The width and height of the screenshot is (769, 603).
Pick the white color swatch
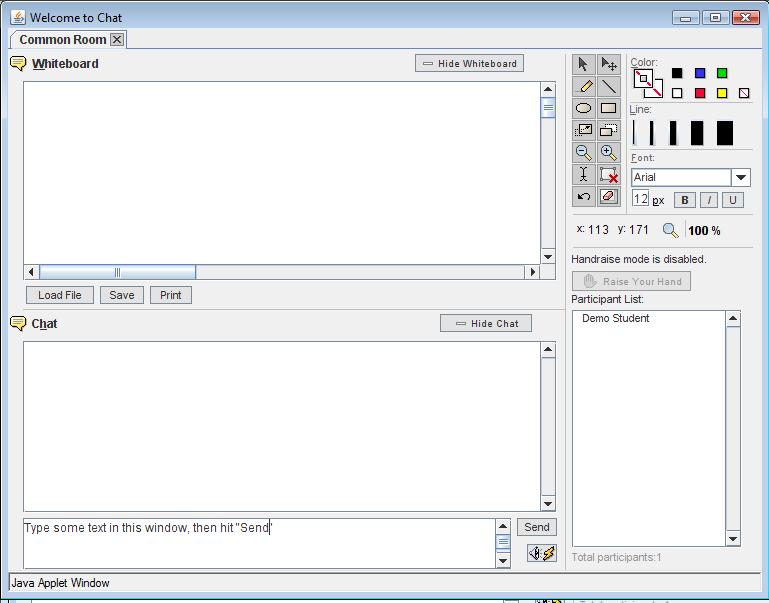tap(677, 93)
